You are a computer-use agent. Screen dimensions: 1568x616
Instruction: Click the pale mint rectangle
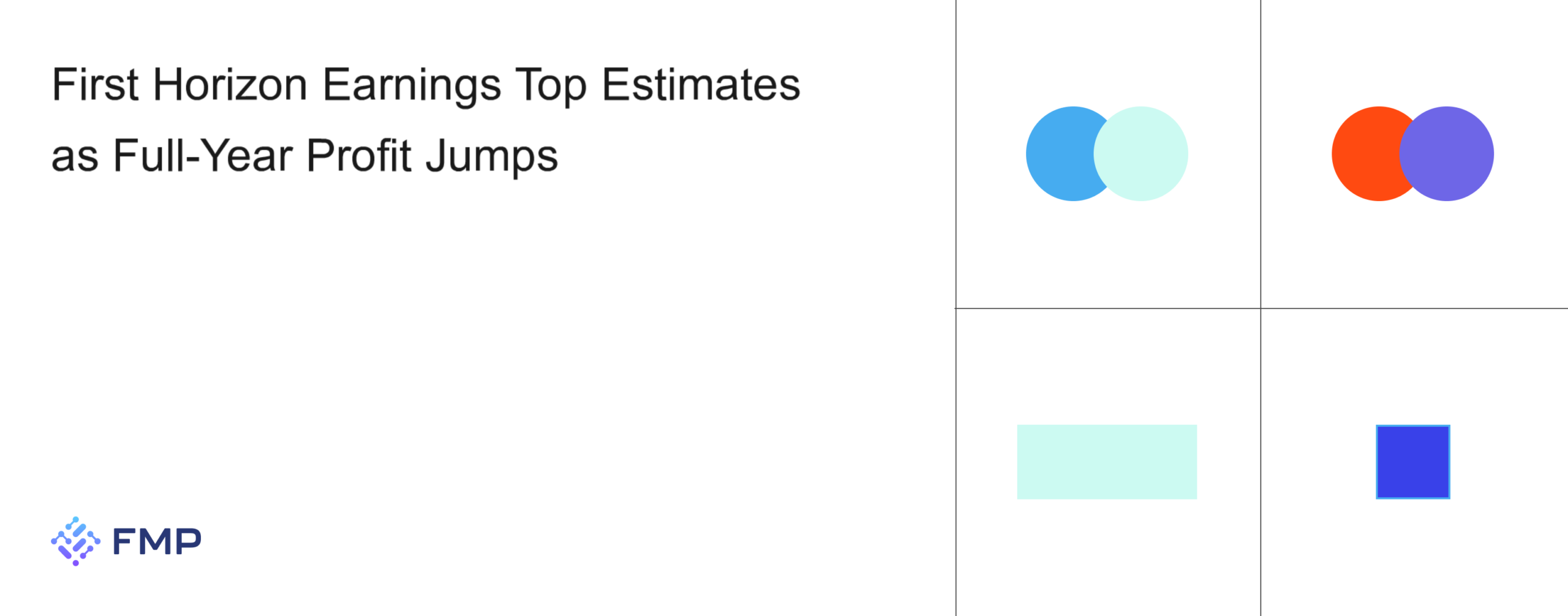(1107, 462)
